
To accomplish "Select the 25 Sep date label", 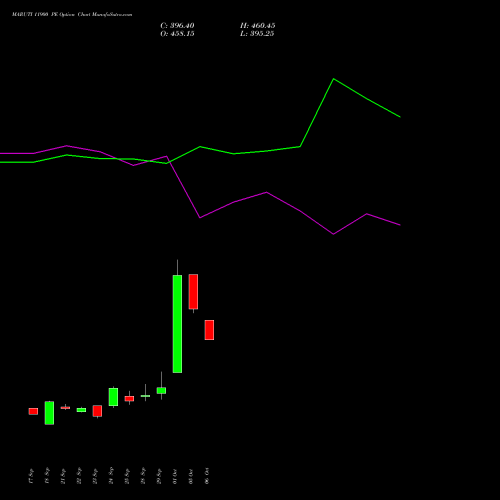I will coord(127,476).
